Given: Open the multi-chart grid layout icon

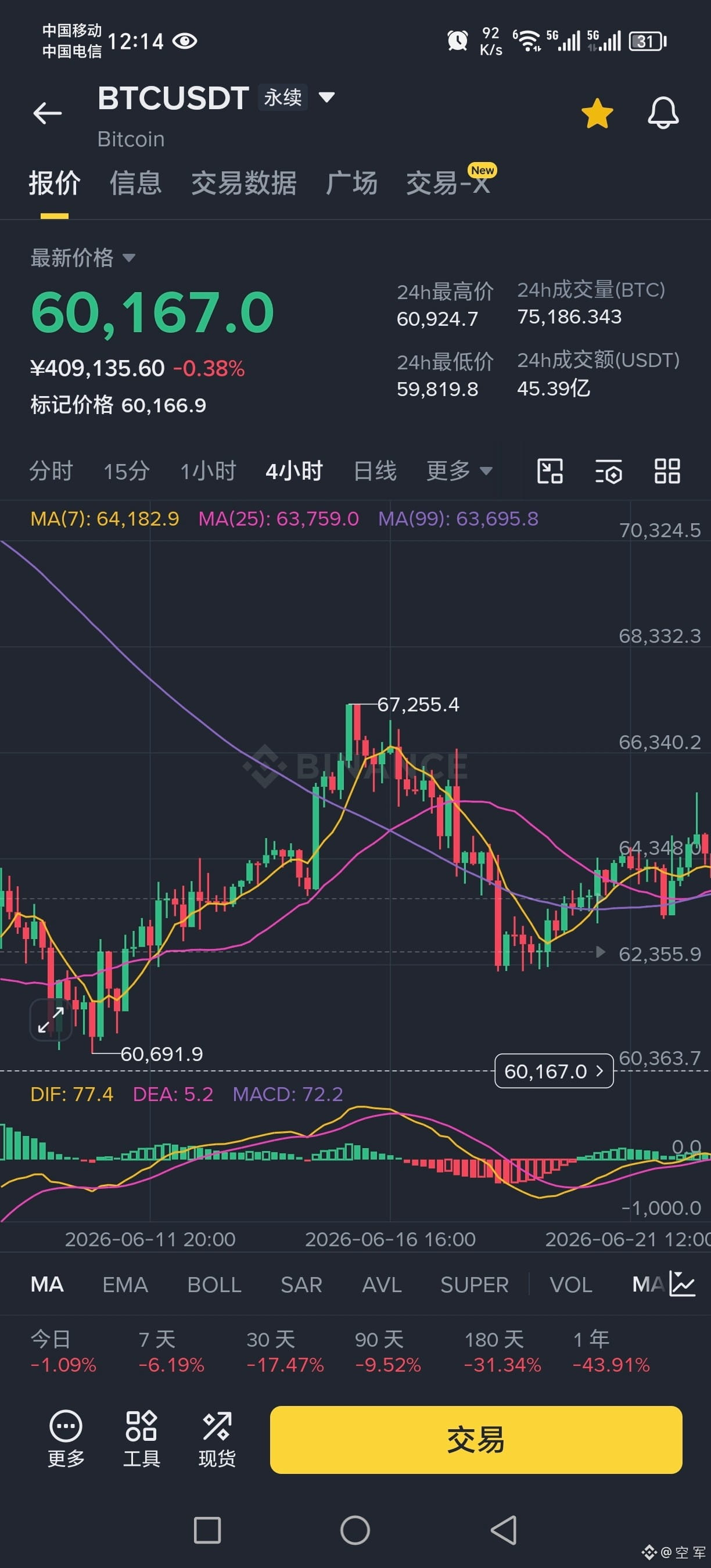Looking at the screenshot, I should coord(667,471).
